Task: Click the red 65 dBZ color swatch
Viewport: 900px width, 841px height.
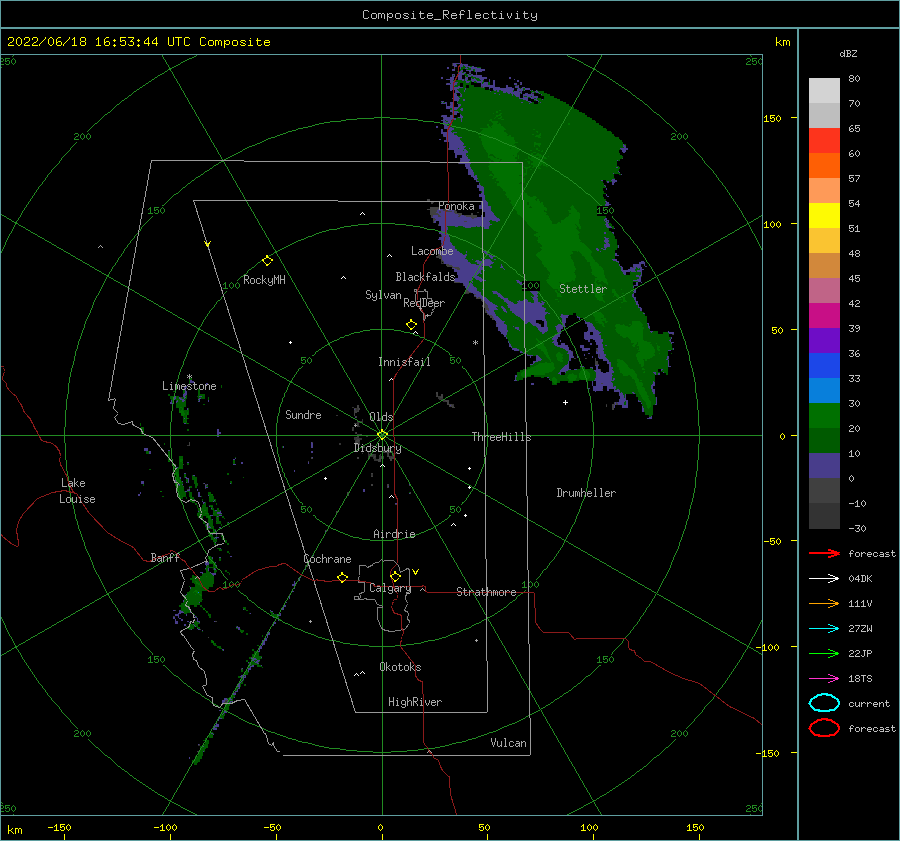Action: point(824,140)
